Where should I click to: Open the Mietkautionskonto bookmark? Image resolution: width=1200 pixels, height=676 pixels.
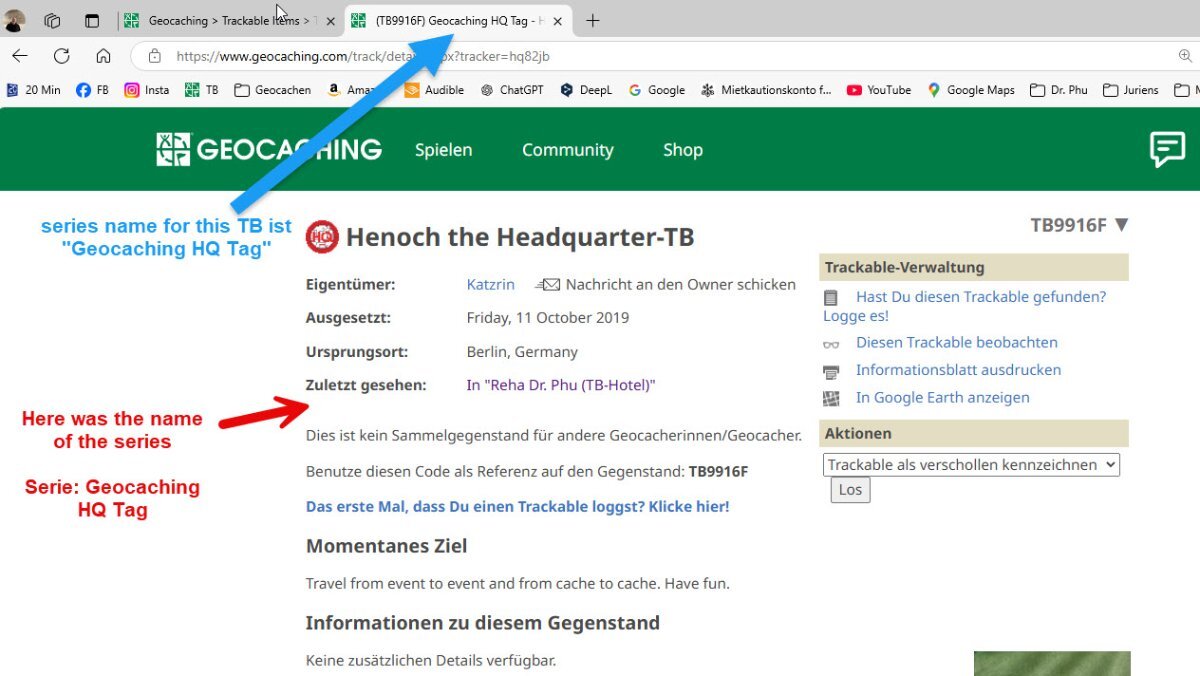pyautogui.click(x=766, y=90)
